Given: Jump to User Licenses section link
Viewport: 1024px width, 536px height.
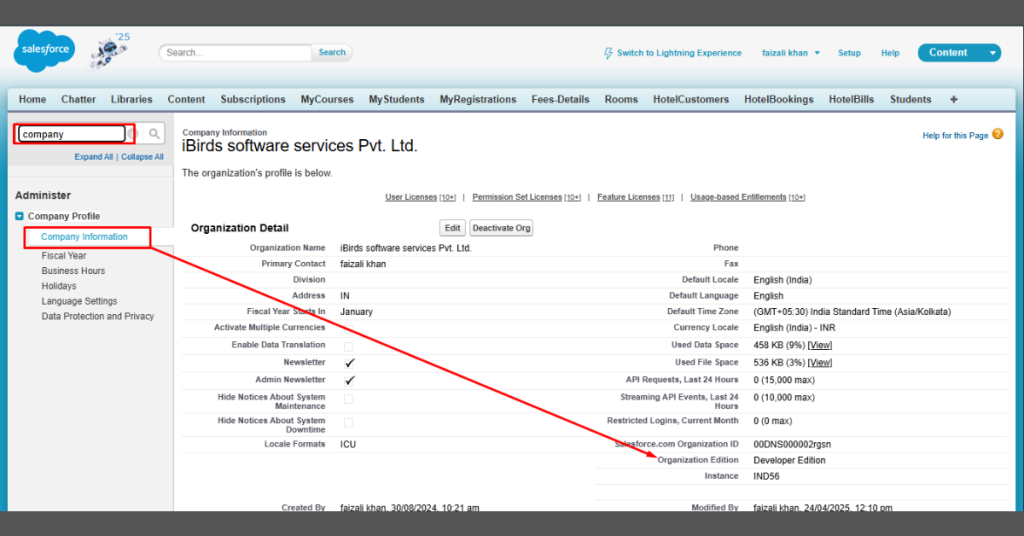Looking at the screenshot, I should pyautogui.click(x=411, y=197).
